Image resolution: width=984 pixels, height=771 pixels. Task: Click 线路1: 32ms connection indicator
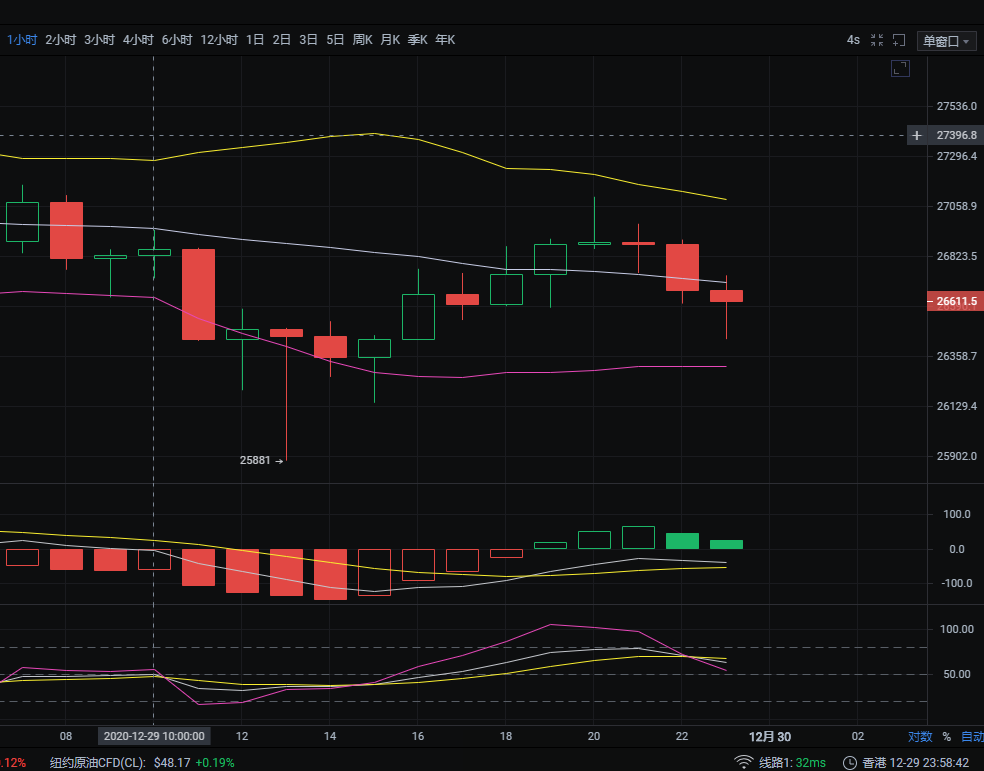(x=793, y=763)
